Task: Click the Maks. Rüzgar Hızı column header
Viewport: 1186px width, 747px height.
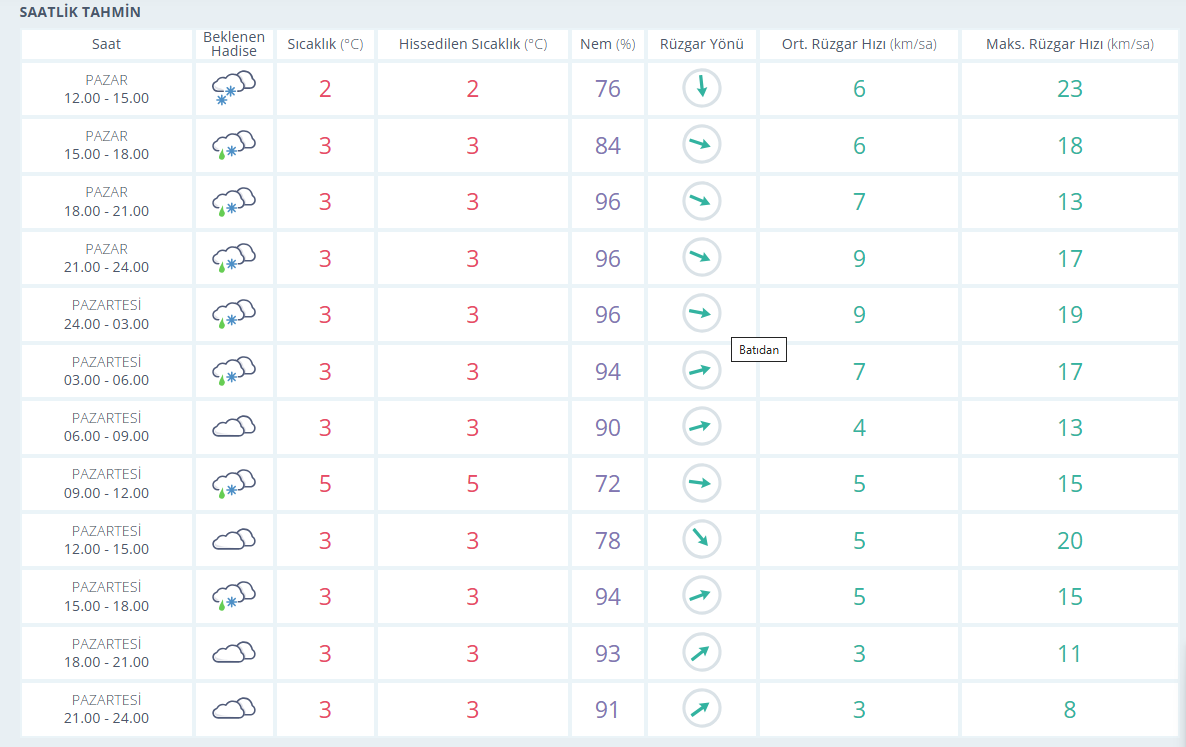Action: point(1070,44)
